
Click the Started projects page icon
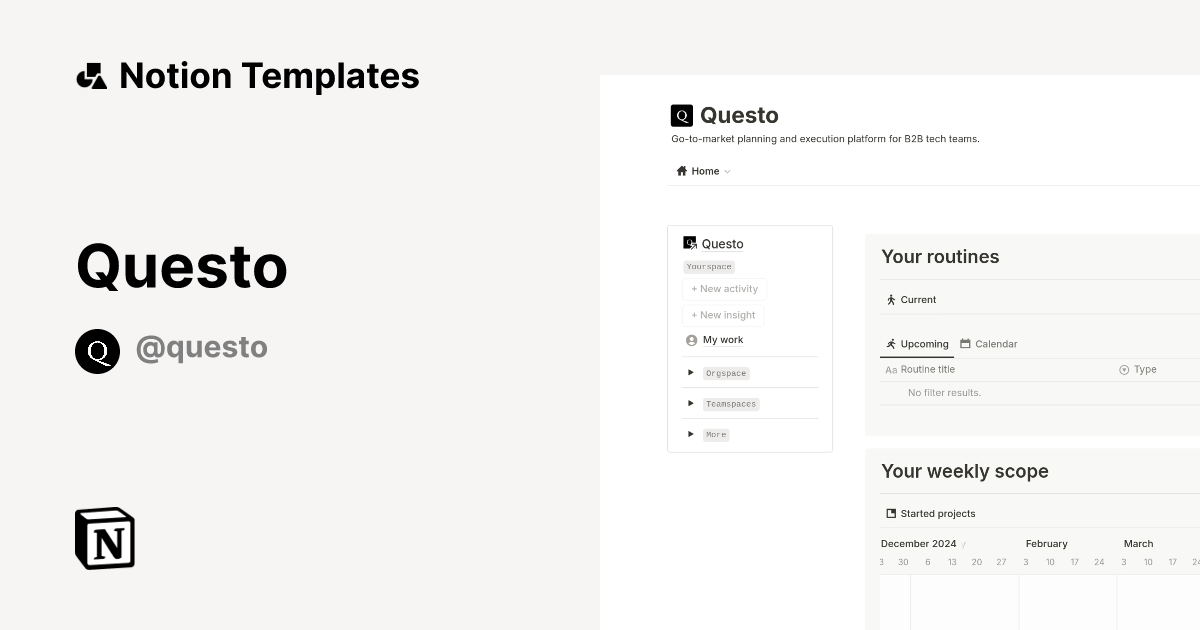(890, 512)
